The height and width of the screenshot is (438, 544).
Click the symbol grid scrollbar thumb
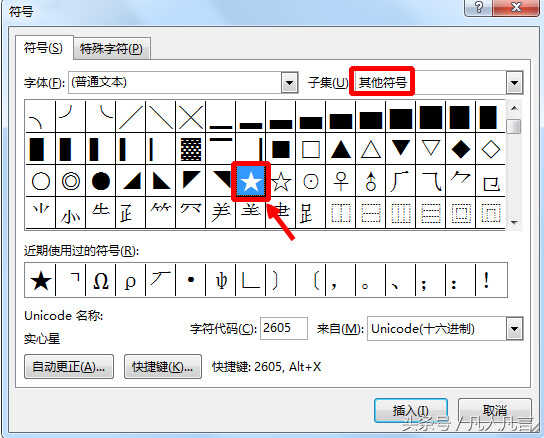pos(514,126)
